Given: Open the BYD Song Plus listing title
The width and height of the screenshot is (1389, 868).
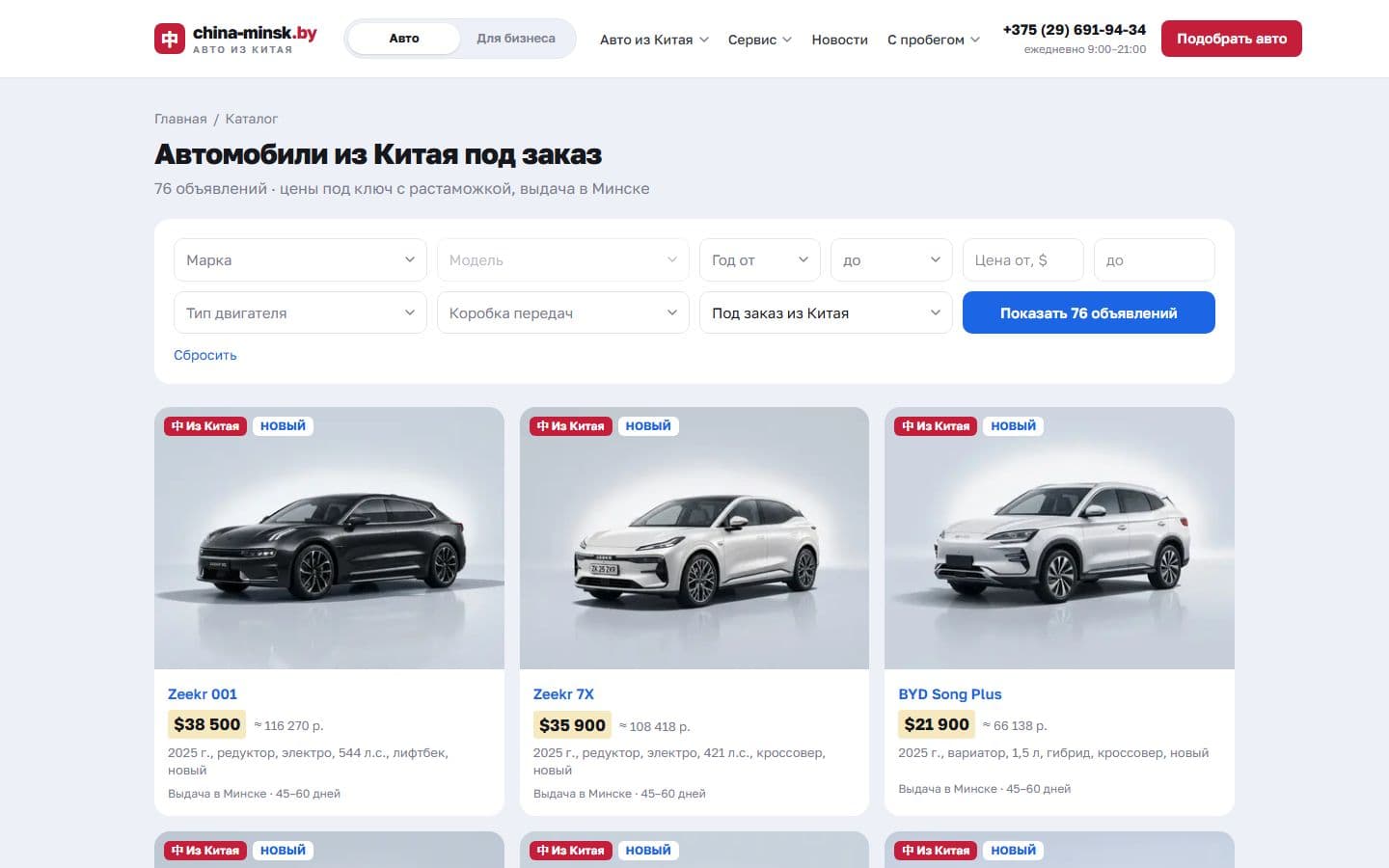Looking at the screenshot, I should (950, 694).
